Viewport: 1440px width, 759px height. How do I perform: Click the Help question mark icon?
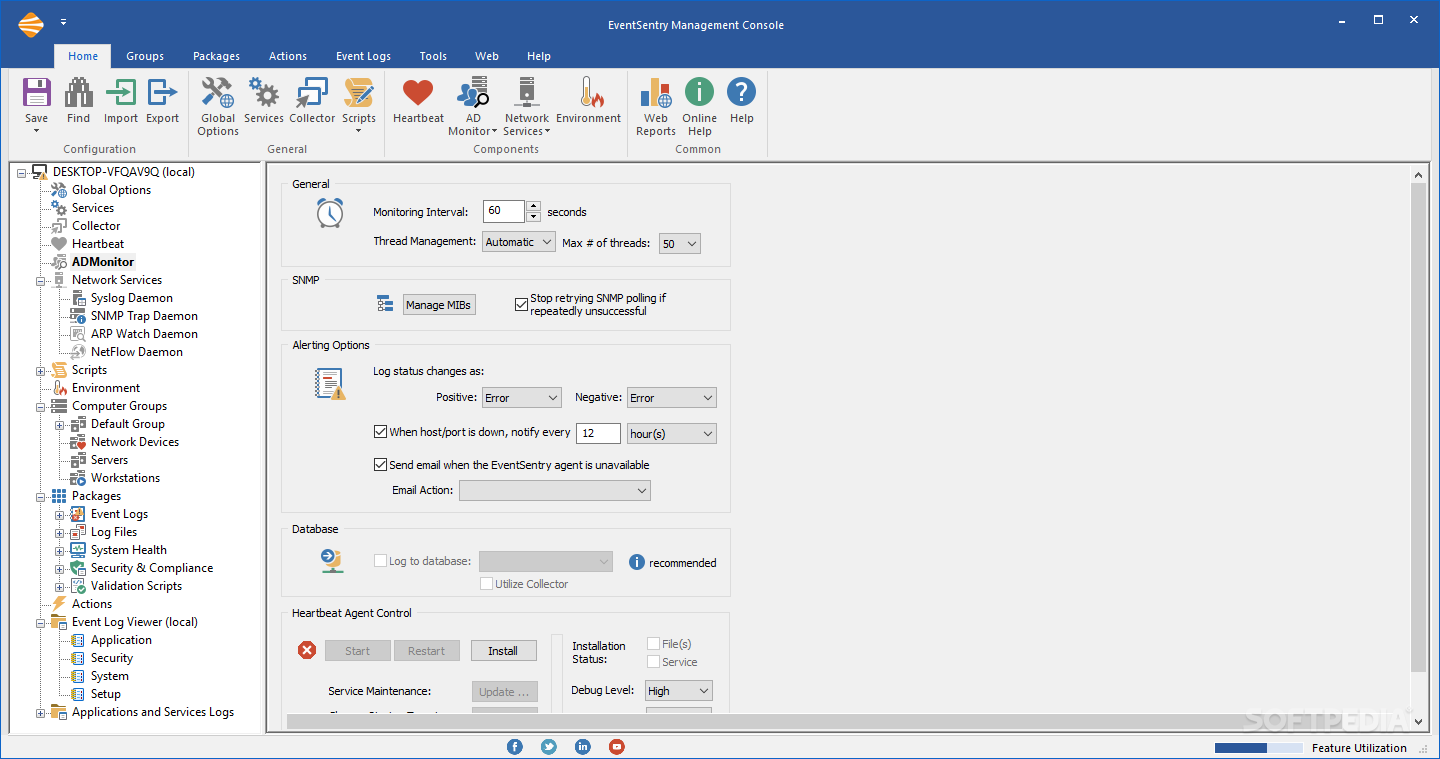[x=741, y=93]
